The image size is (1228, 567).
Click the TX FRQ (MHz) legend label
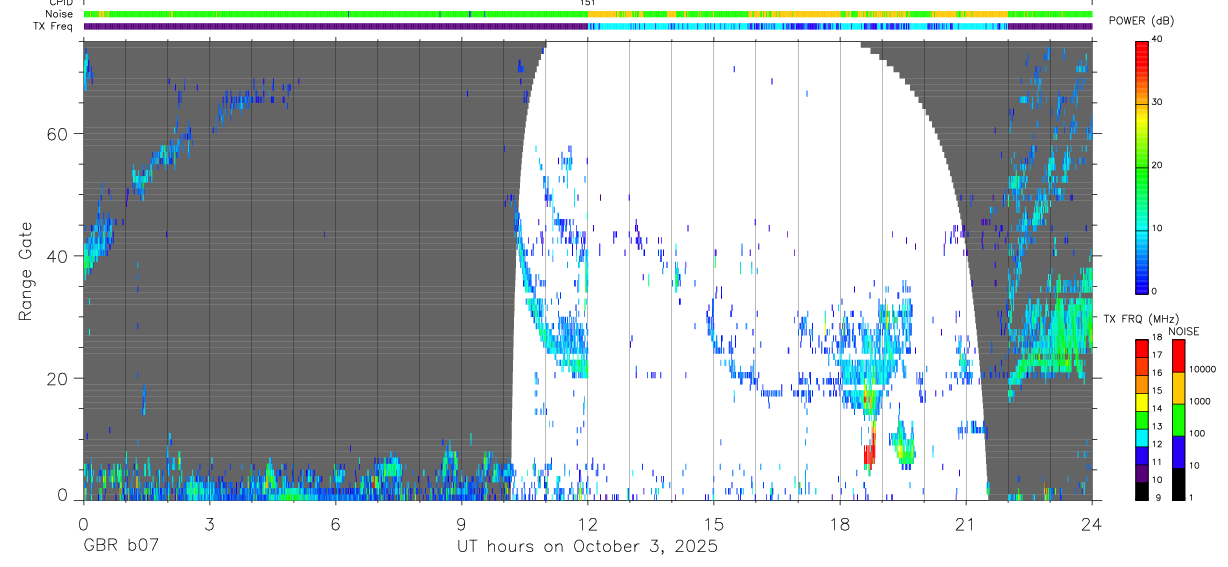[x=1139, y=318]
